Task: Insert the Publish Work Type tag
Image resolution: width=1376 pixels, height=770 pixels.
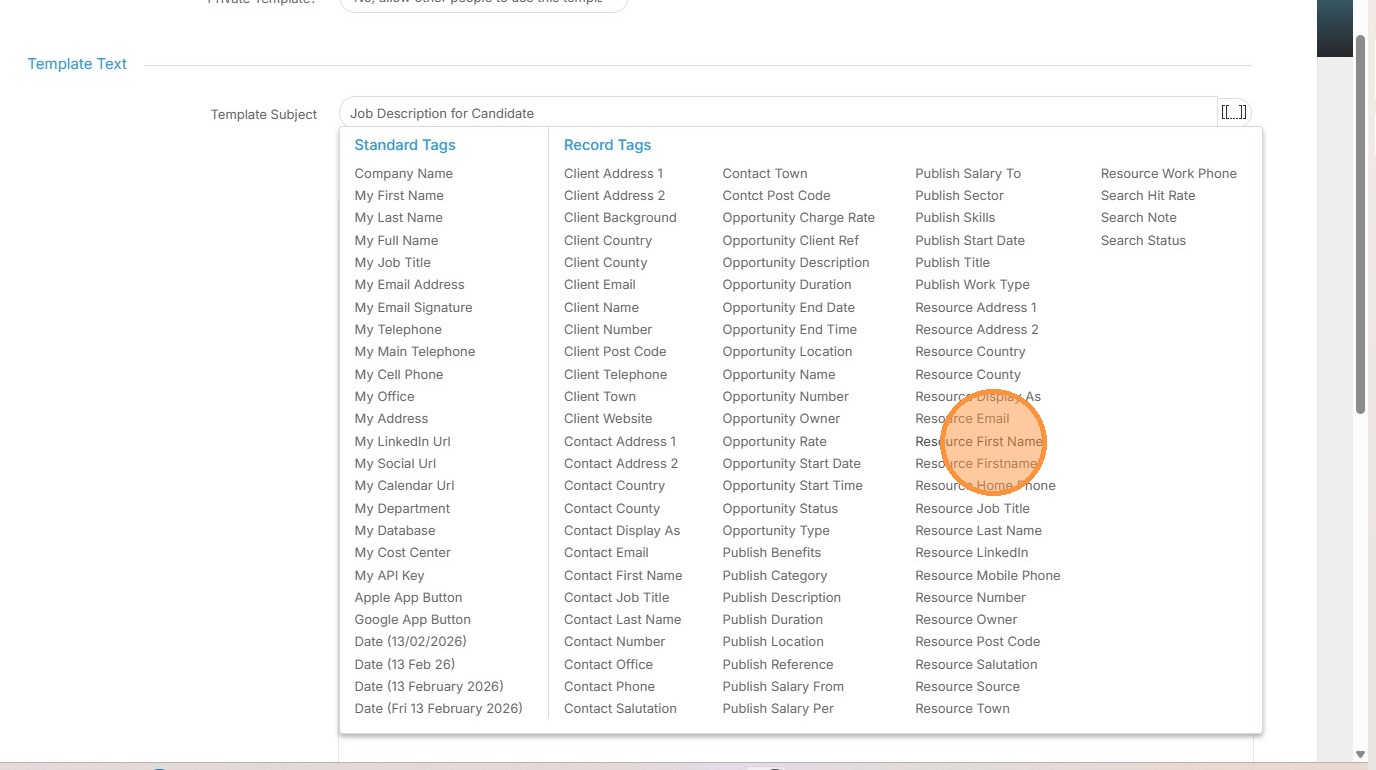Action: [973, 284]
